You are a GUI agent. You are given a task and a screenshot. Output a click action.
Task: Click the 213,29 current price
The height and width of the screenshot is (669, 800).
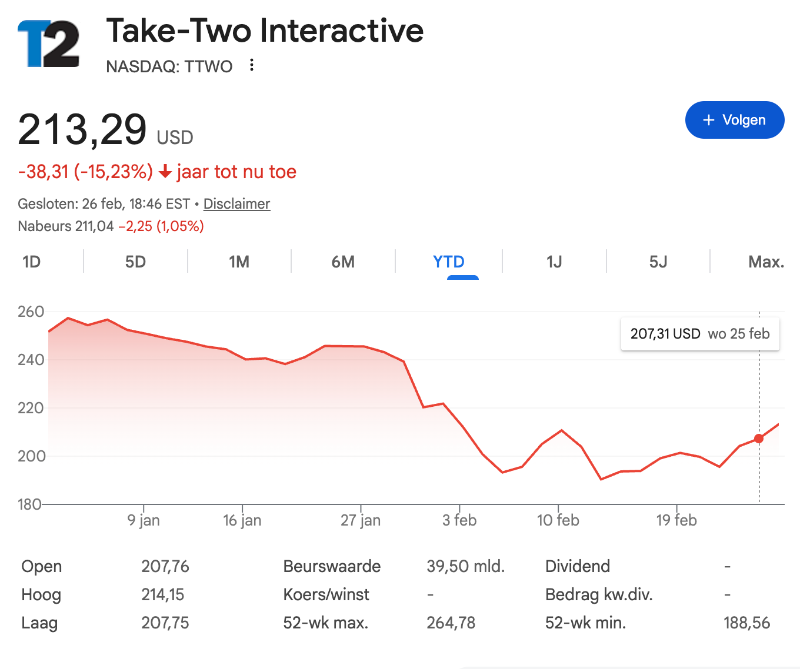click(x=83, y=130)
